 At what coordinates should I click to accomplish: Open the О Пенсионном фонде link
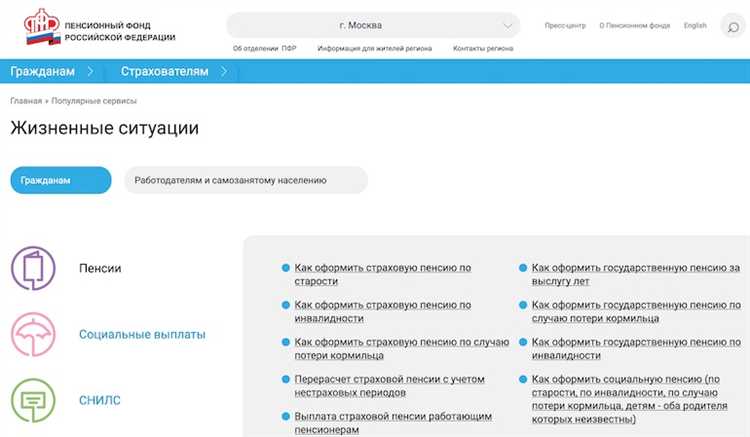tap(635, 25)
